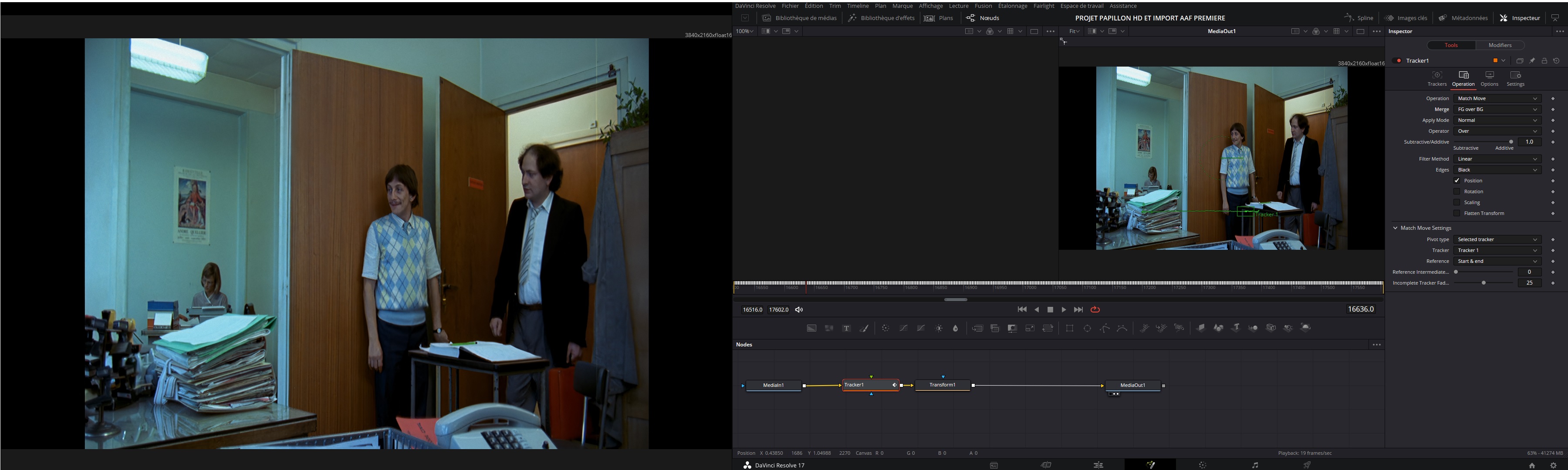The image size is (1568, 470).
Task: Open the 100% zoom dropdown of left viewer
Action: tap(744, 31)
